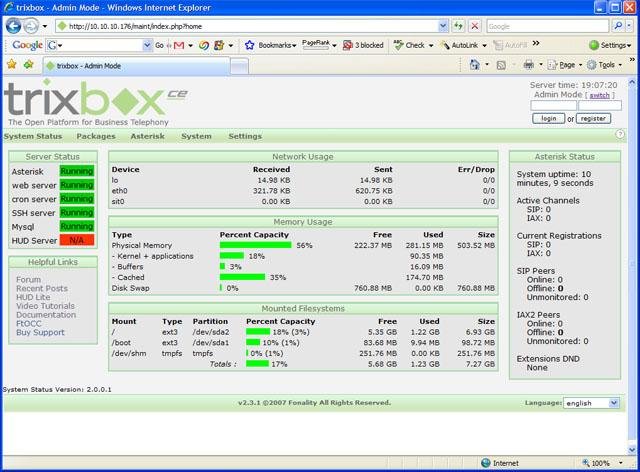Expand the address bar history dropdown
The height and width of the screenshot is (472, 640).
click(x=443, y=26)
